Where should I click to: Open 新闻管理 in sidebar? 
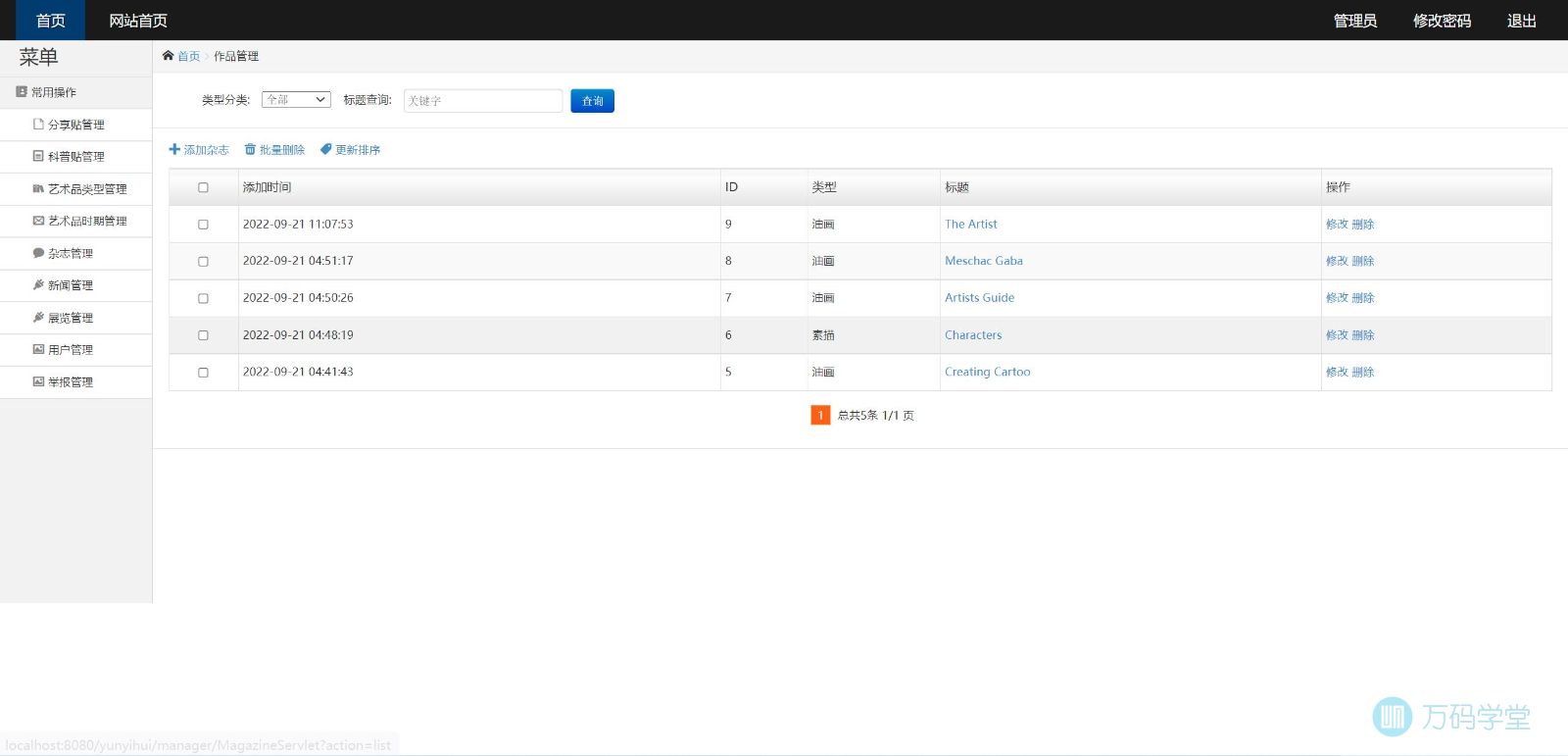[x=76, y=285]
